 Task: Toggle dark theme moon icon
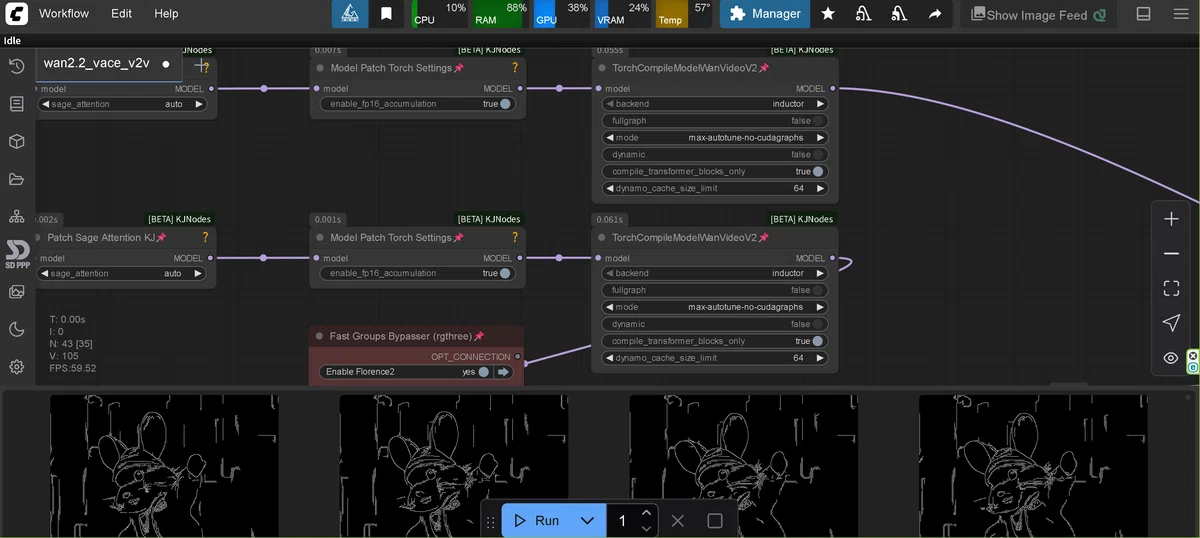click(16, 329)
